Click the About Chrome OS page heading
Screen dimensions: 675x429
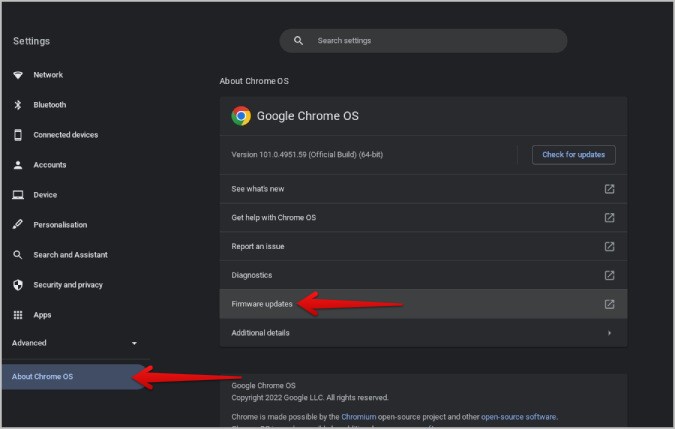coord(254,81)
